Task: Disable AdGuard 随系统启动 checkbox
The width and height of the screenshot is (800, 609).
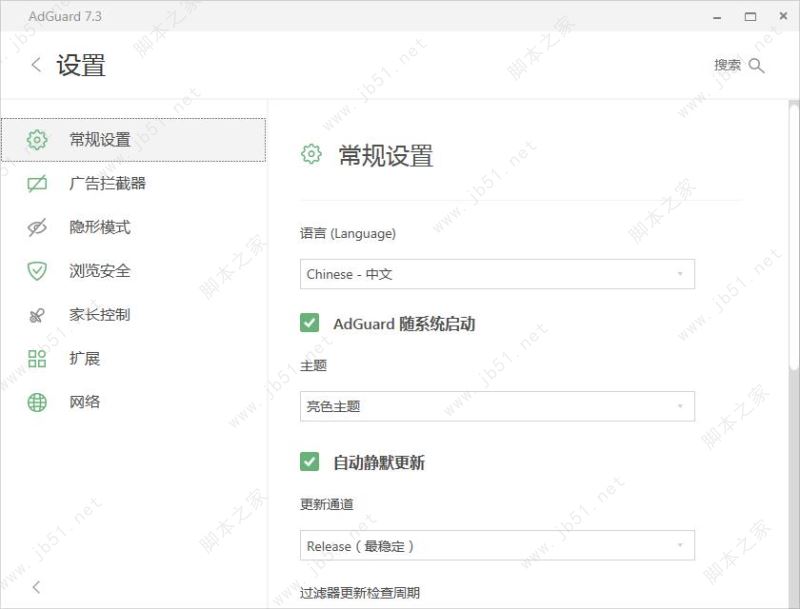Action: click(310, 323)
